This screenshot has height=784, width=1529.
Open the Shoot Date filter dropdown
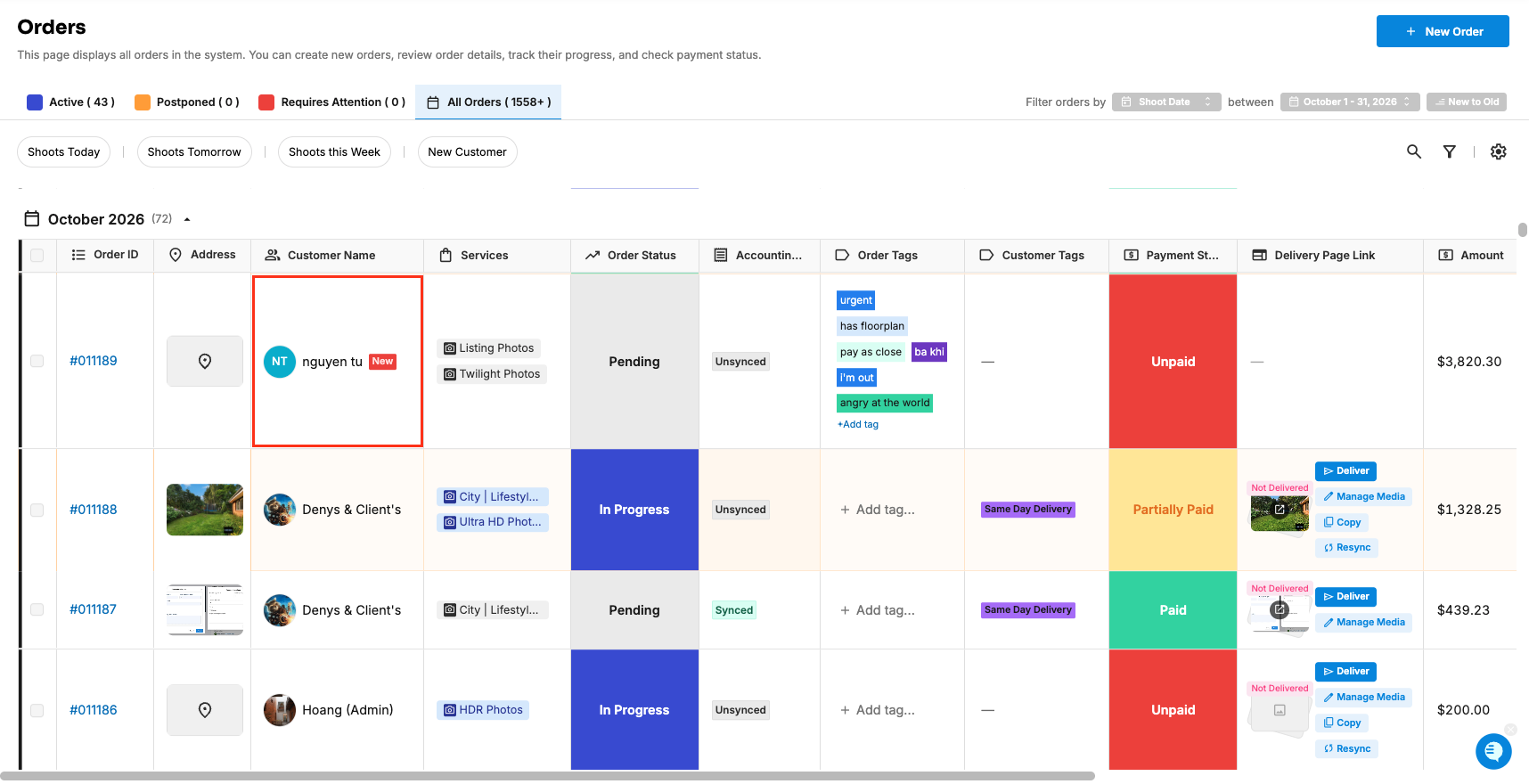click(1166, 102)
